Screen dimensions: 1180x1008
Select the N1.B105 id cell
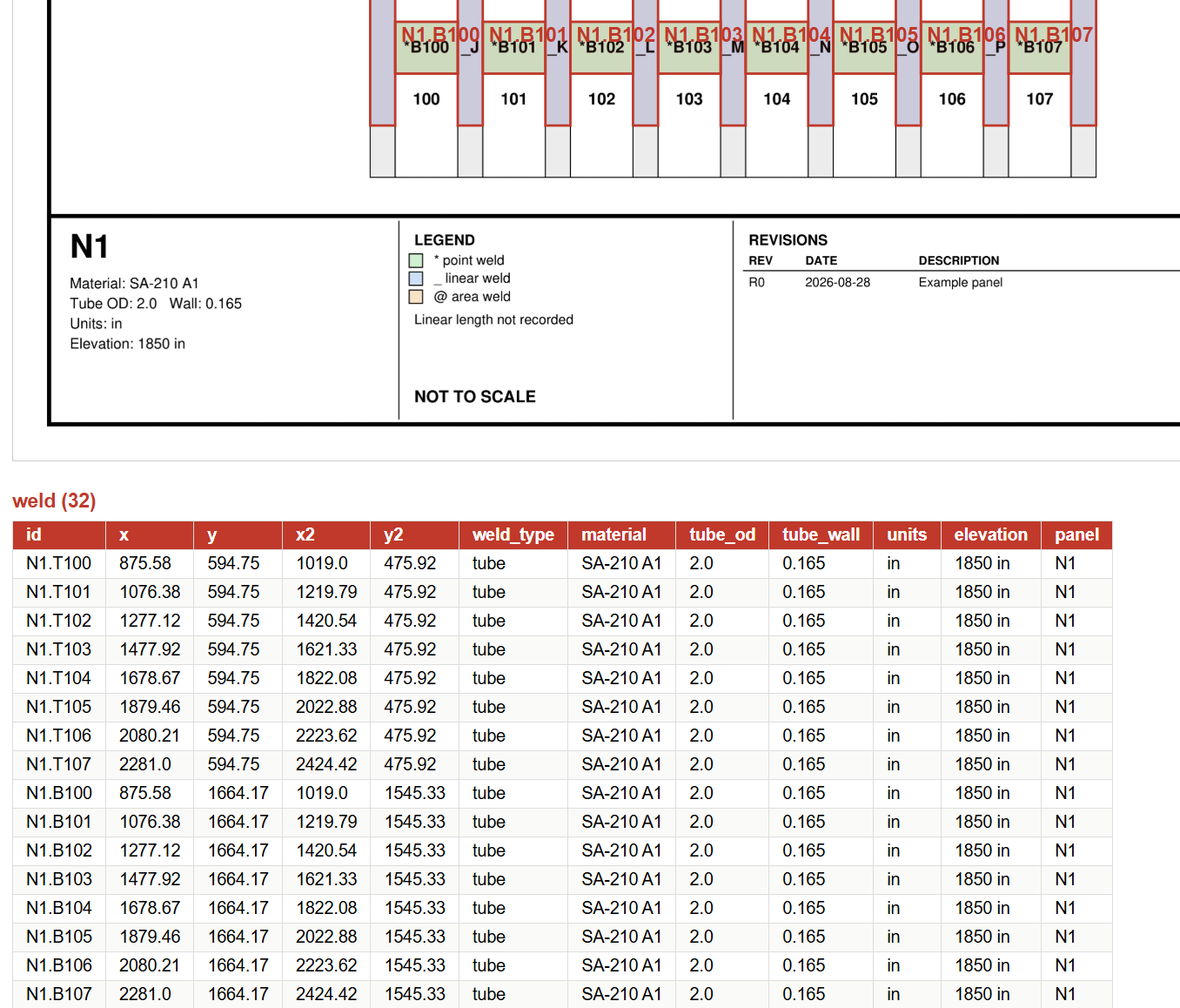(x=59, y=937)
